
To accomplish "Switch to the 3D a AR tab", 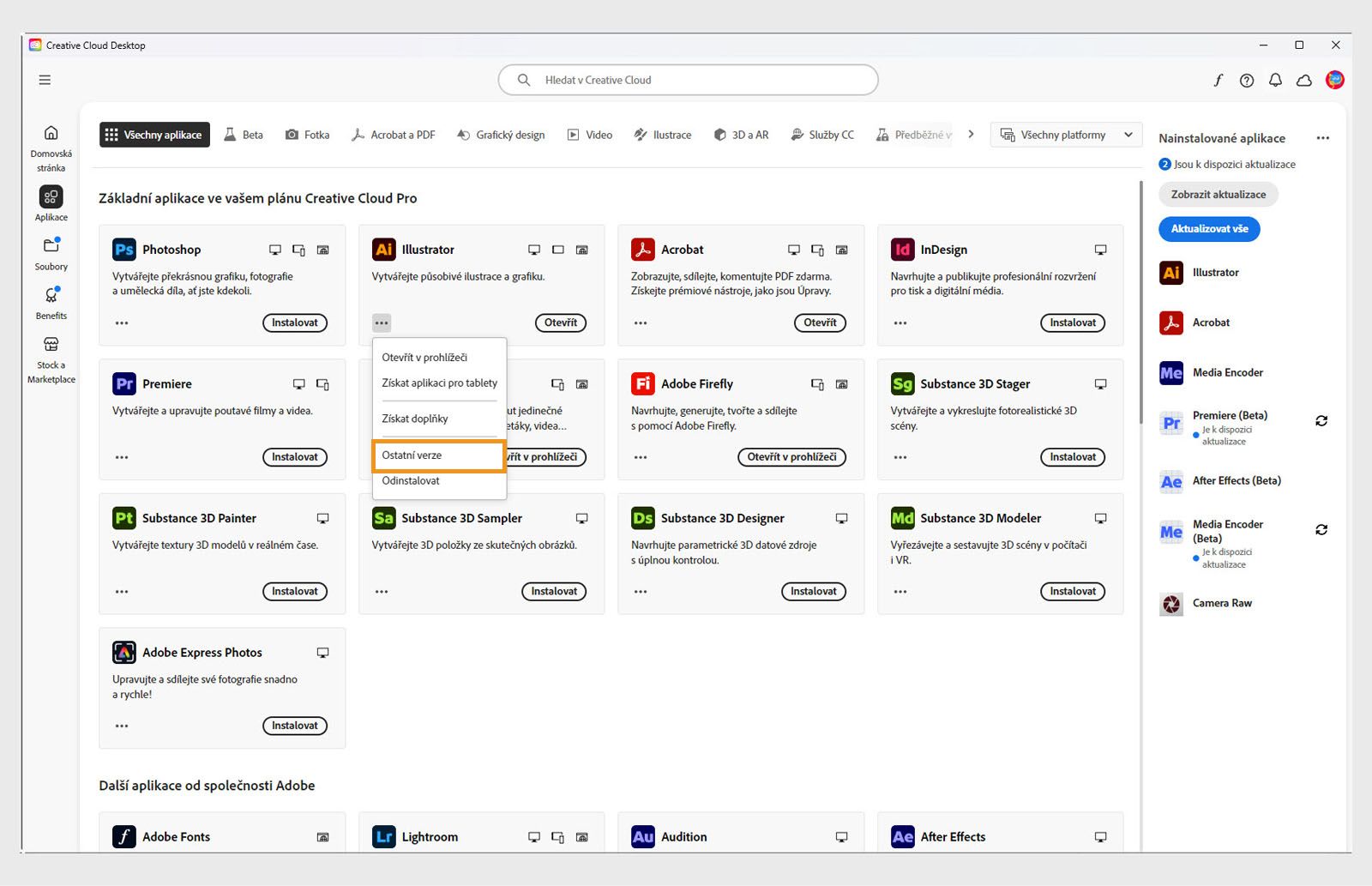I will coord(742,135).
